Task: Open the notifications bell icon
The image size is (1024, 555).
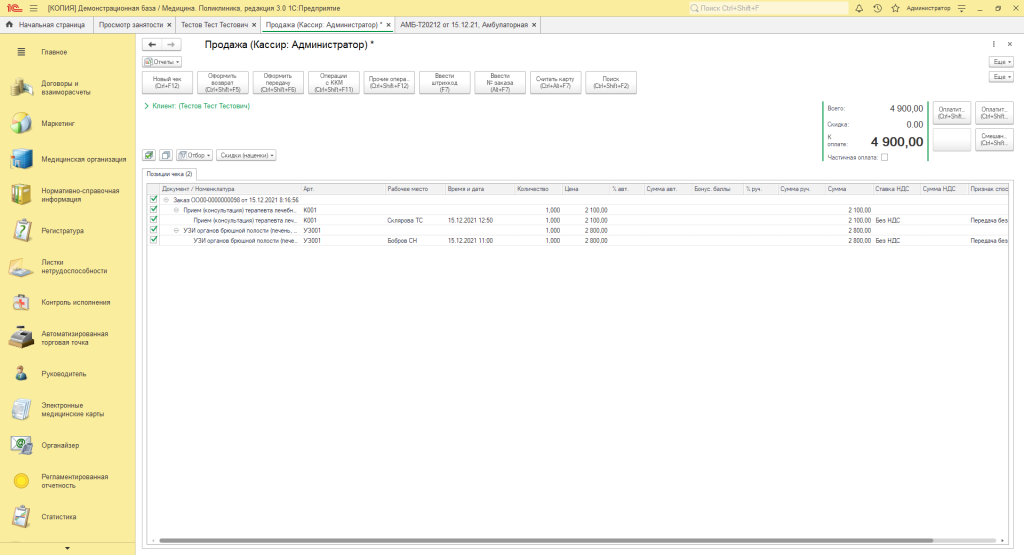Action: (x=860, y=8)
